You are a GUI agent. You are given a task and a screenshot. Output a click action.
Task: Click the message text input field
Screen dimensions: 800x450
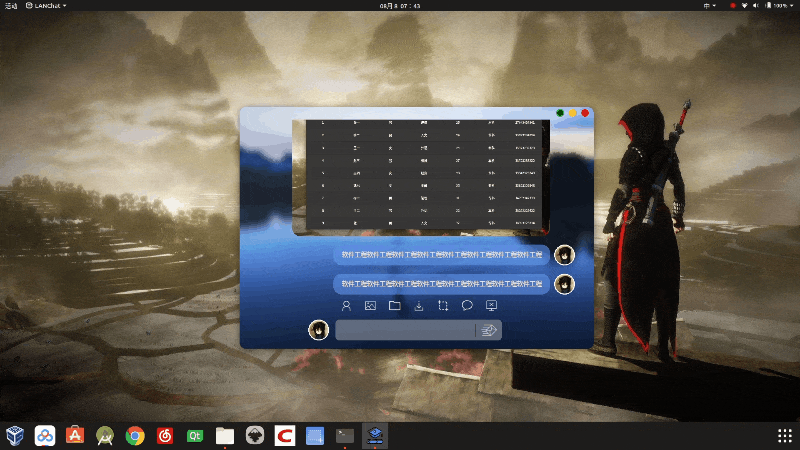[405, 330]
